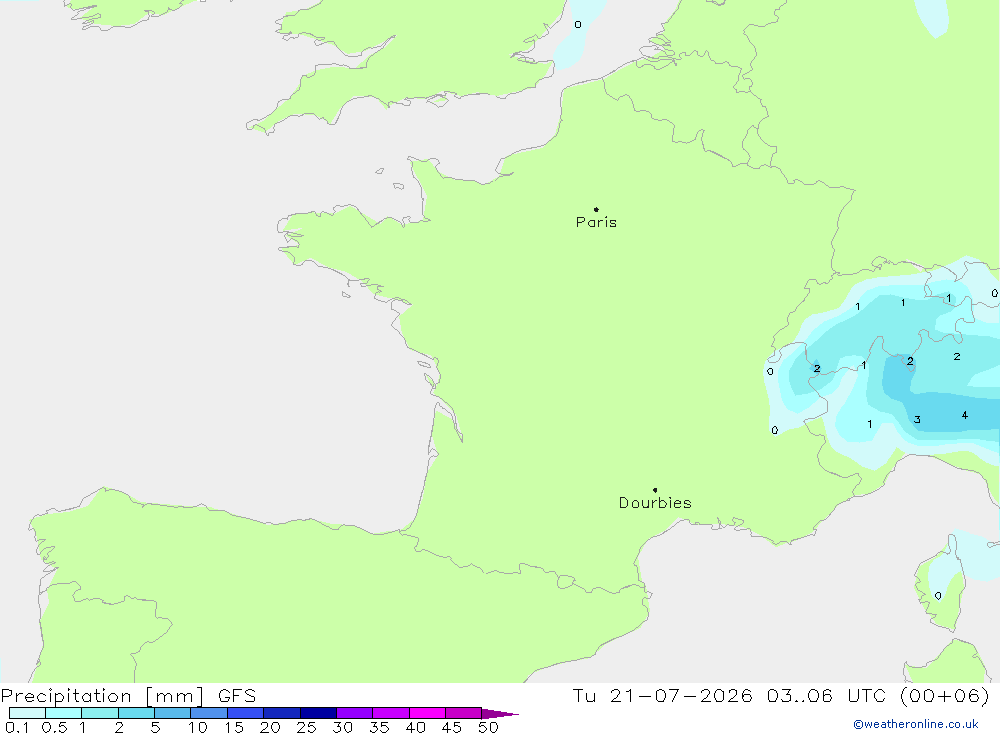Click the '25' legend scale label

[x=307, y=727]
